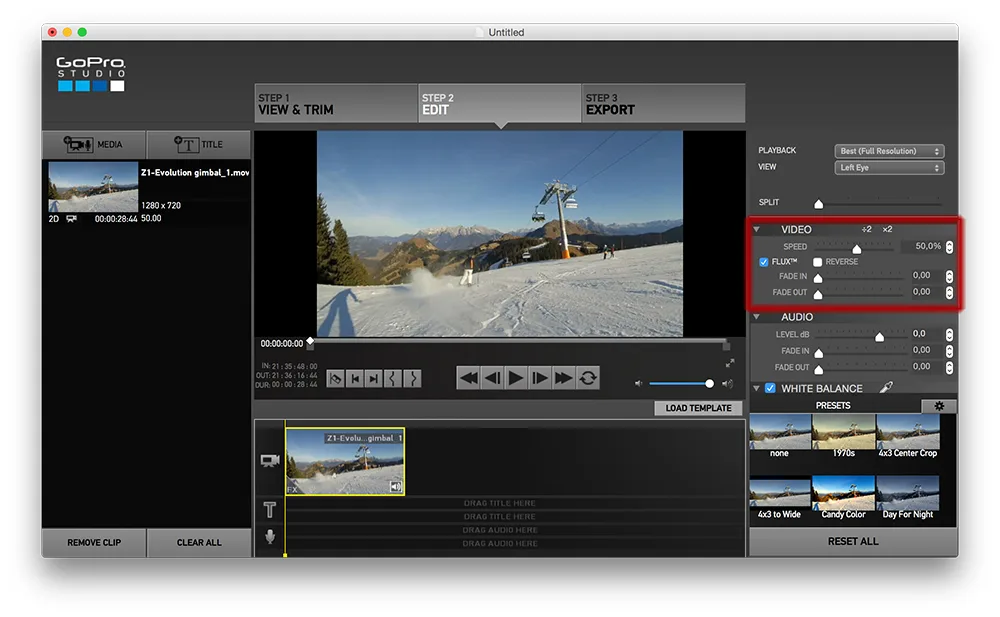Collapse the VIDEO section
The height and width of the screenshot is (617, 1000).
point(756,229)
